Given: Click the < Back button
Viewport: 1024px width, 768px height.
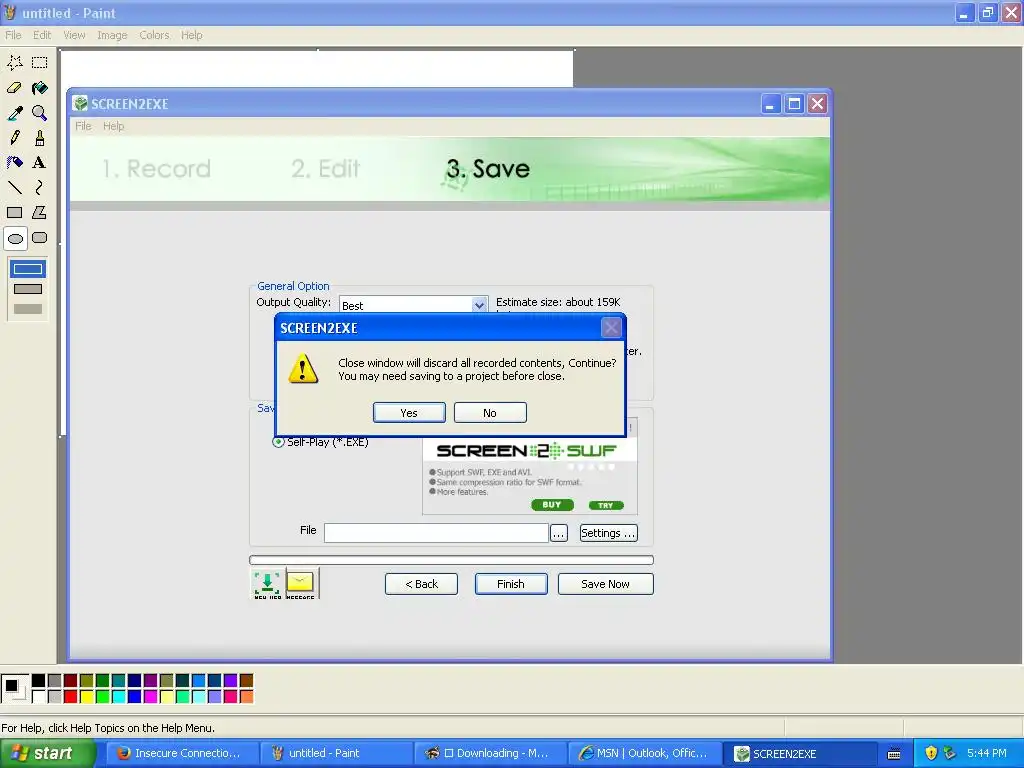Looking at the screenshot, I should 421,584.
